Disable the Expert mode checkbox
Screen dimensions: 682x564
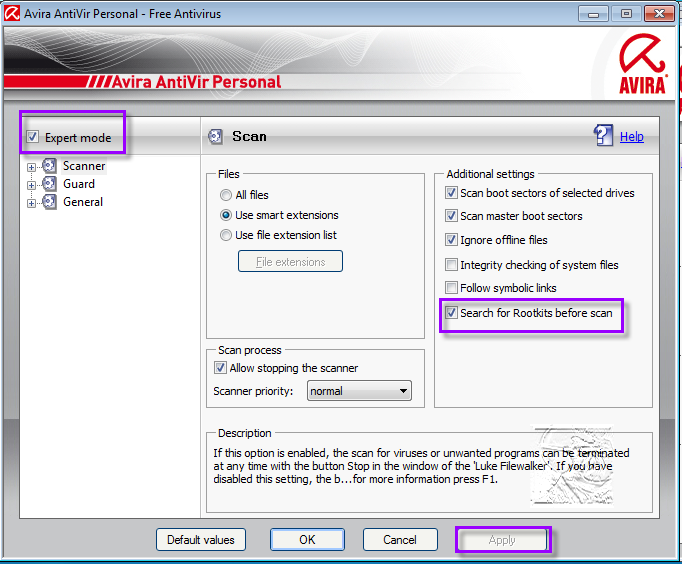pyautogui.click(x=33, y=137)
